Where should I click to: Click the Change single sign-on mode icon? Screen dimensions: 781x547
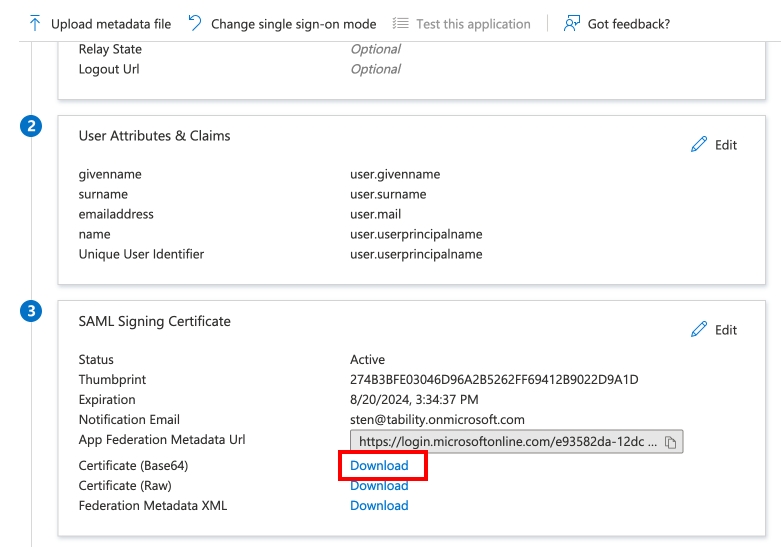pos(195,23)
